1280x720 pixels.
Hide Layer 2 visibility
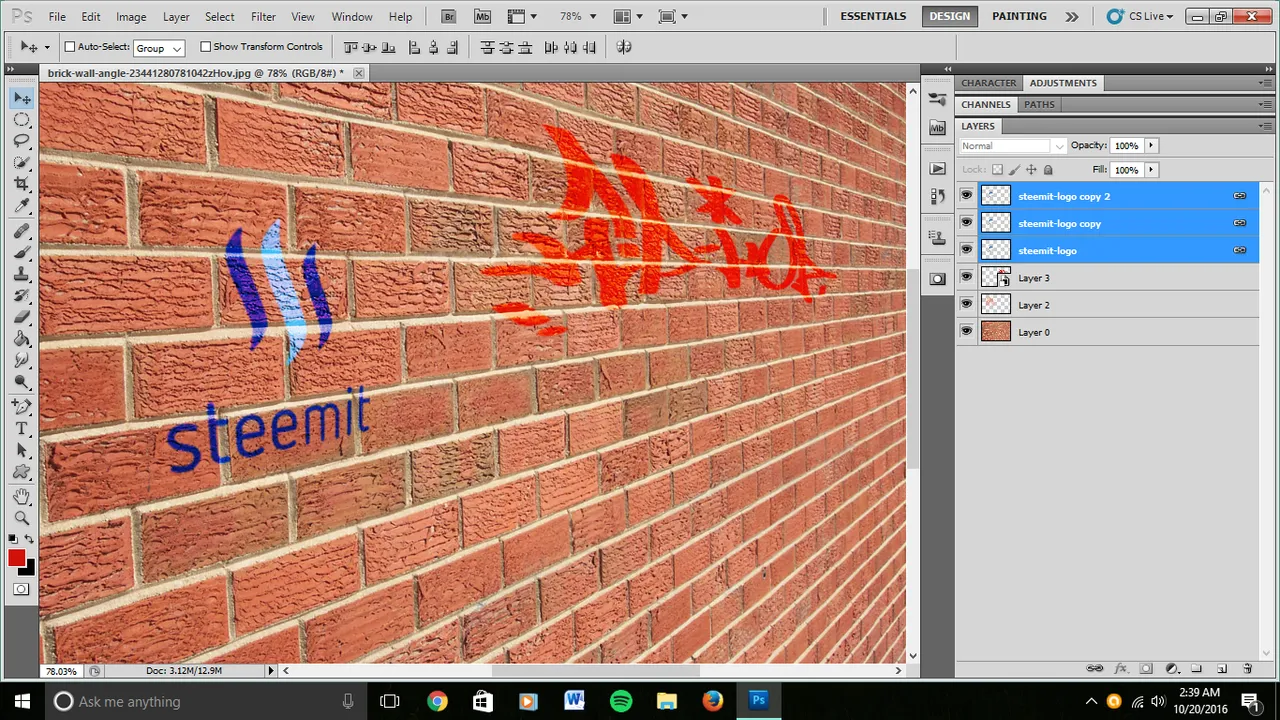(966, 304)
